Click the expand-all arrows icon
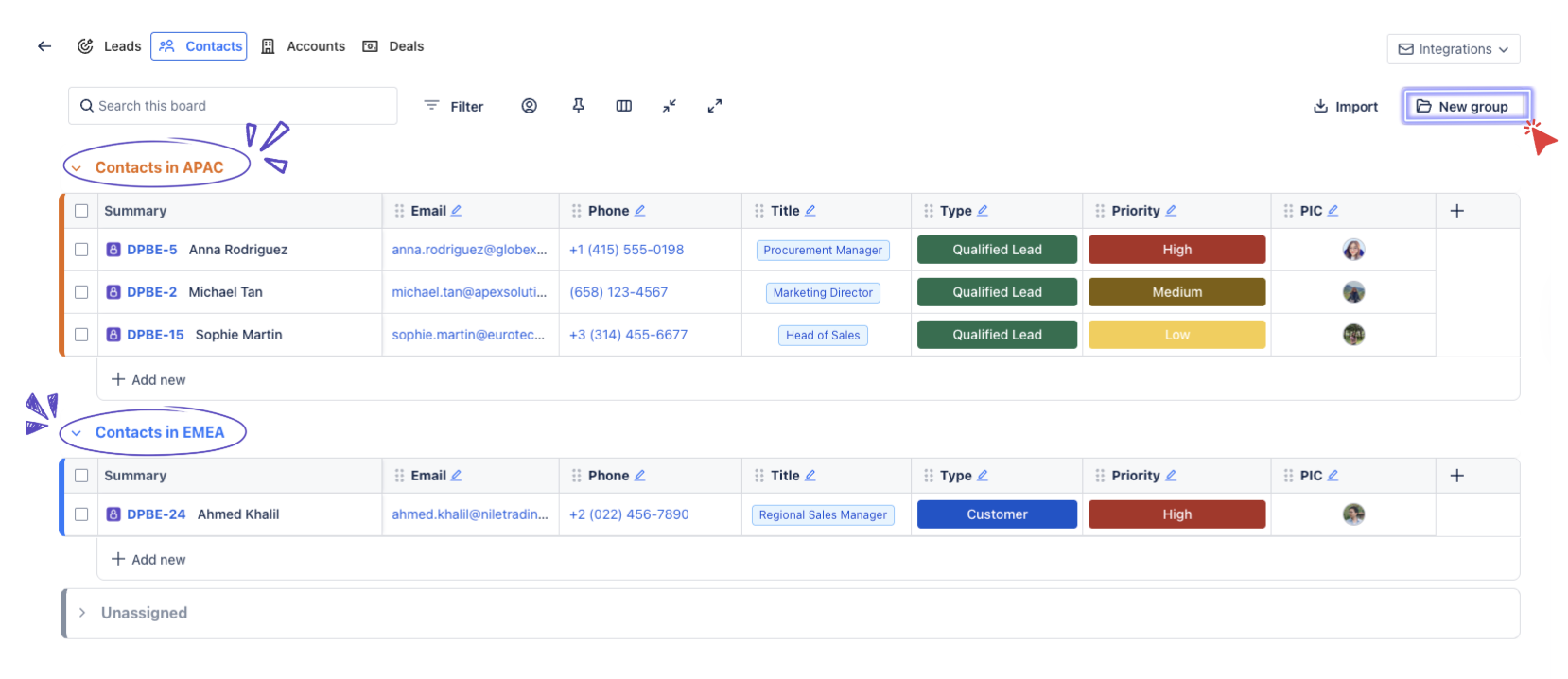Viewport: 1568px width, 679px height. [715, 106]
